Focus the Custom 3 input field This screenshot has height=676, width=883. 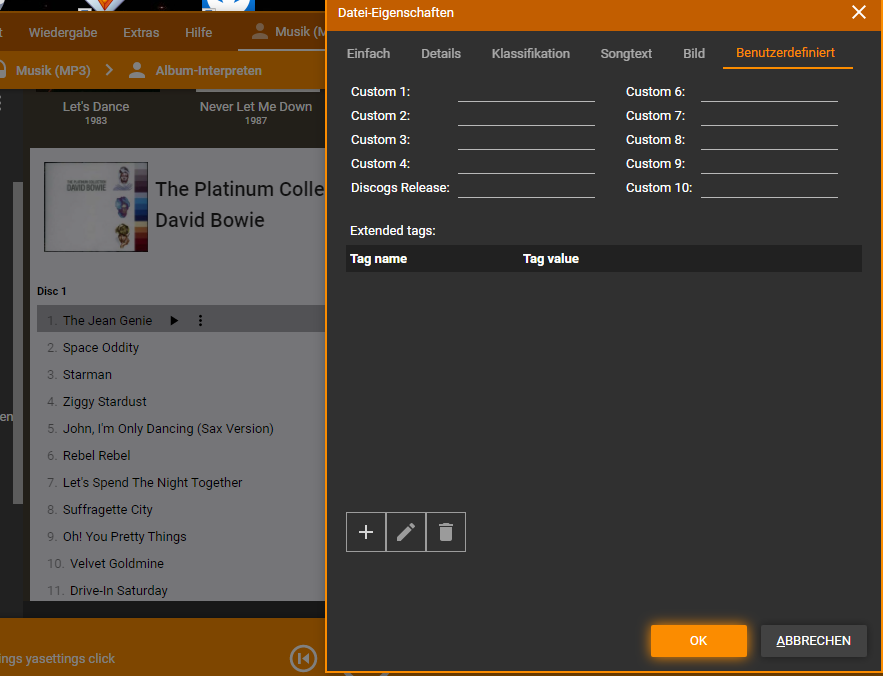point(526,140)
